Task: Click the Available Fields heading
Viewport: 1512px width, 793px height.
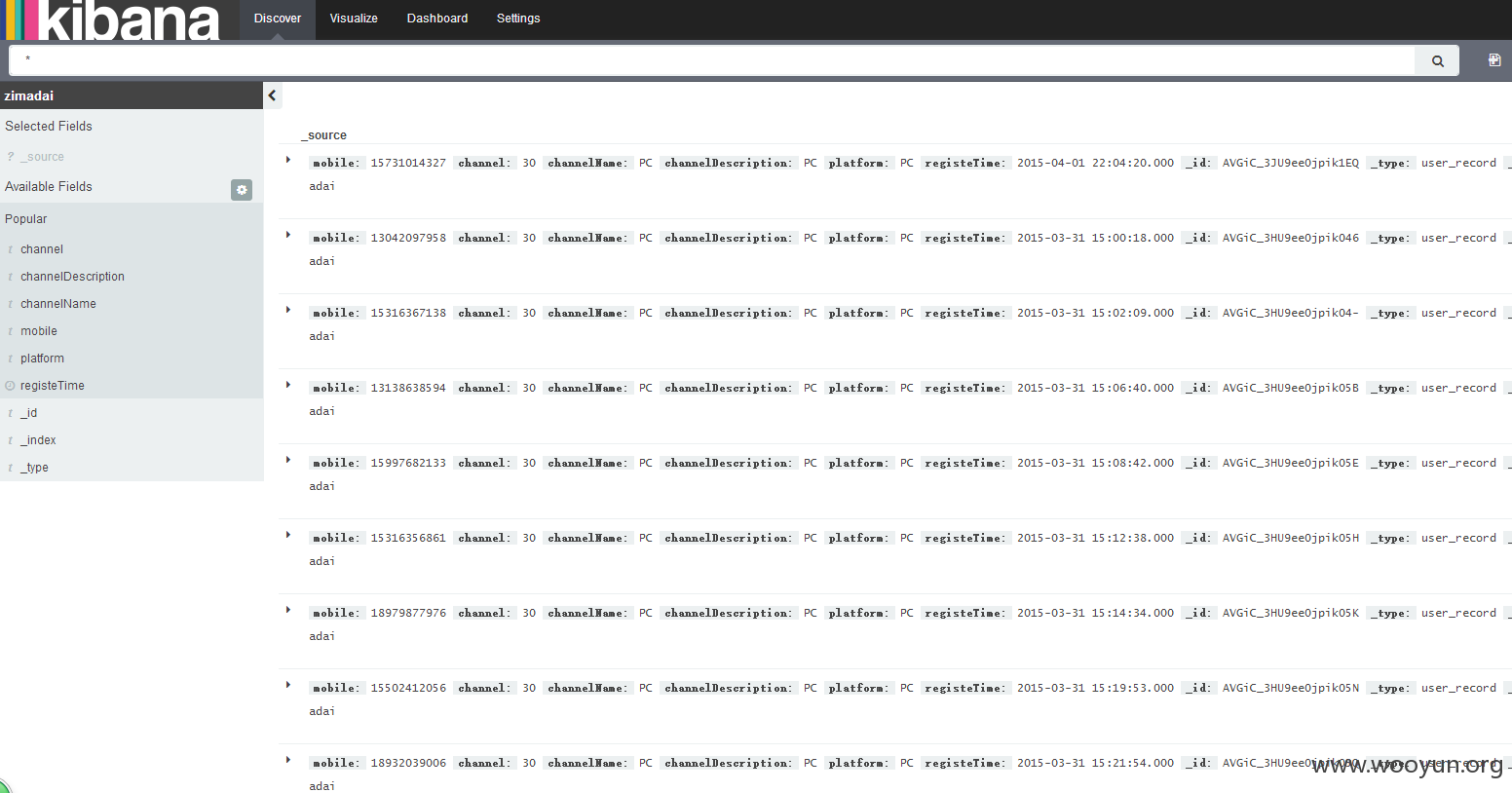Action: point(49,187)
